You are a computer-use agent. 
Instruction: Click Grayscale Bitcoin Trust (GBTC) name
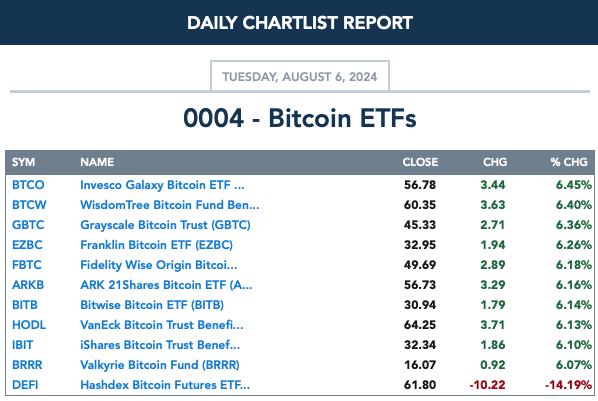tap(165, 225)
